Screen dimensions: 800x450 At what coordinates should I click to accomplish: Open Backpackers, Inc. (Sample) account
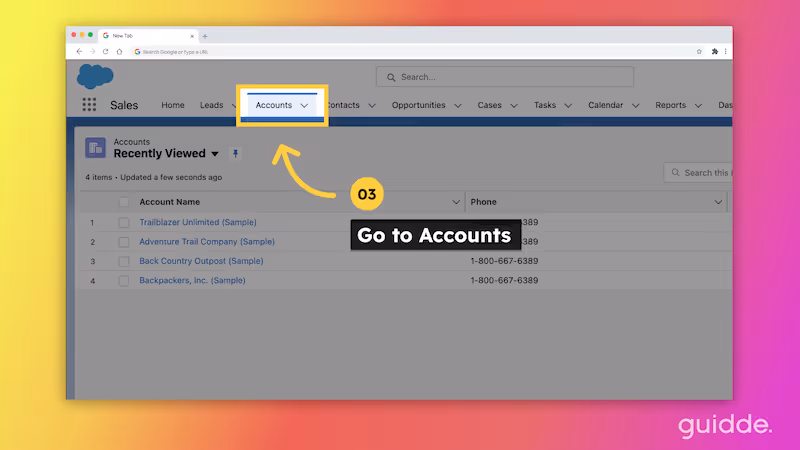(x=192, y=281)
